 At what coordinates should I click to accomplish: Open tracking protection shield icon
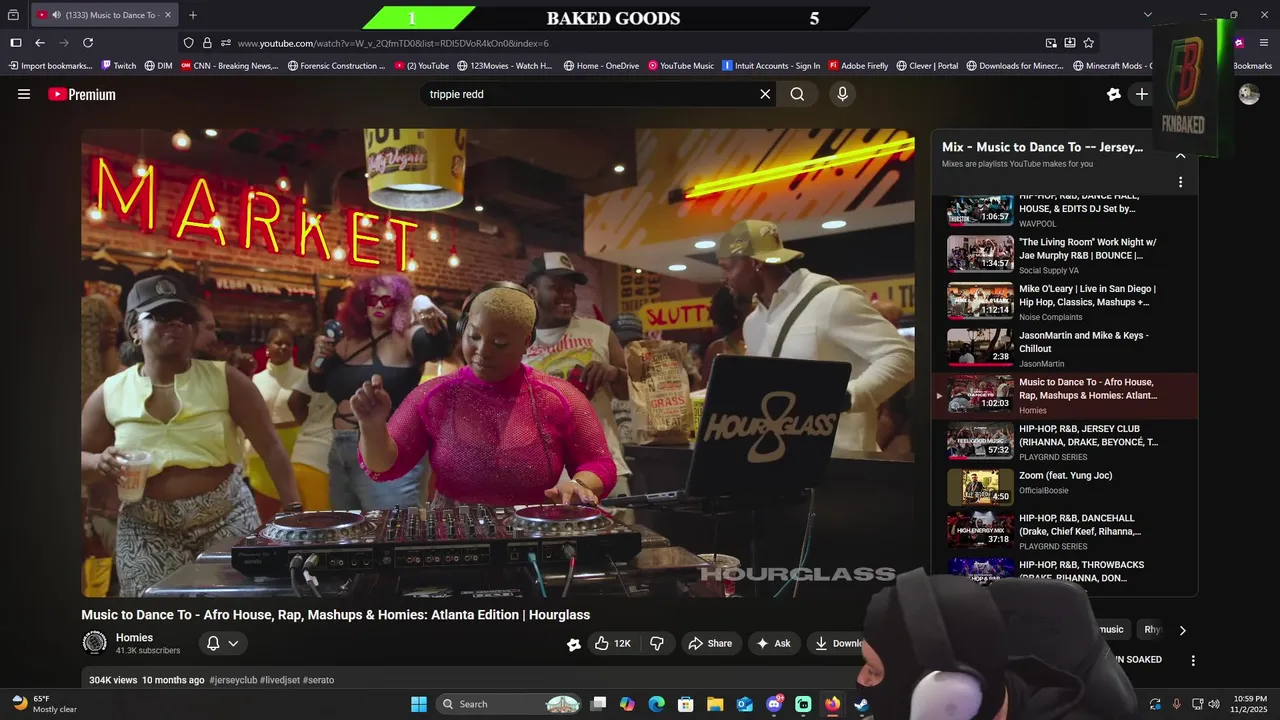[x=188, y=43]
